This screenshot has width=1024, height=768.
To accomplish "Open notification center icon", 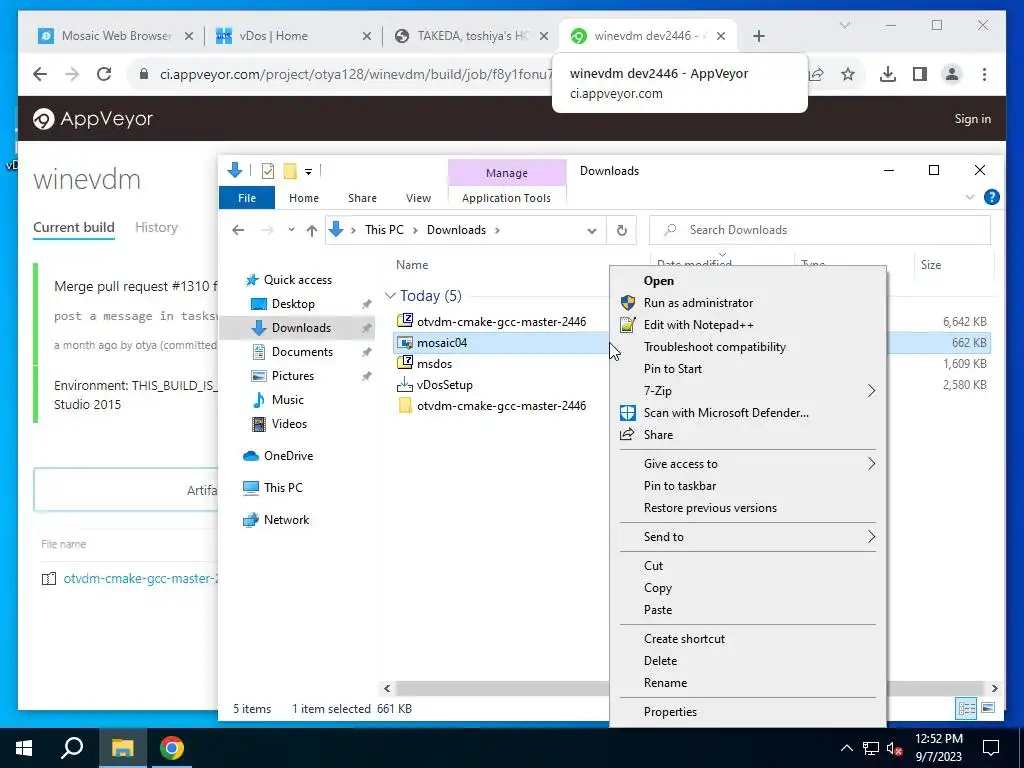I will coord(991,748).
